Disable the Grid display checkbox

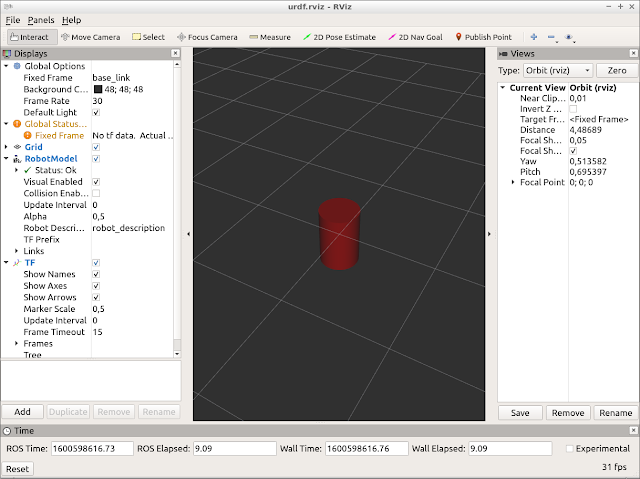coord(96,147)
